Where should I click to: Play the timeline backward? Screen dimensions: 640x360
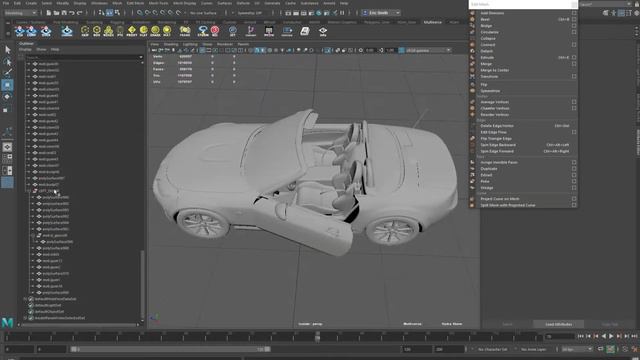pos(604,336)
